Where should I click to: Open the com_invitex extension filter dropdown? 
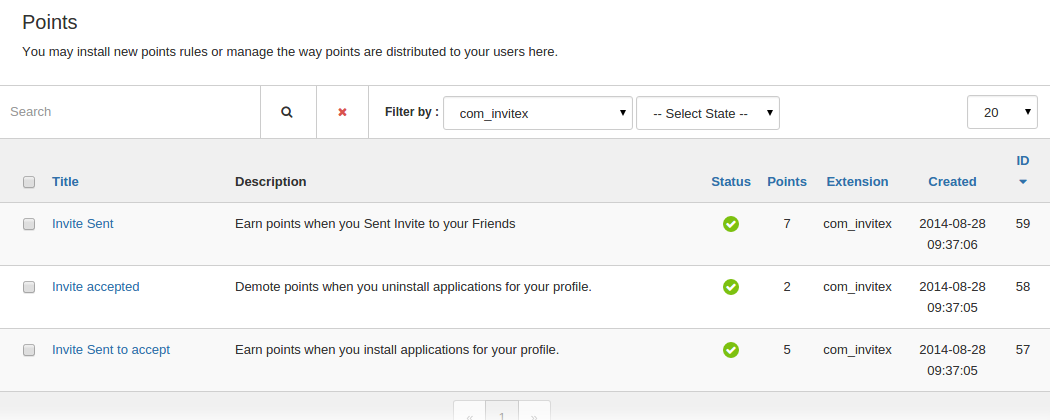pos(537,113)
